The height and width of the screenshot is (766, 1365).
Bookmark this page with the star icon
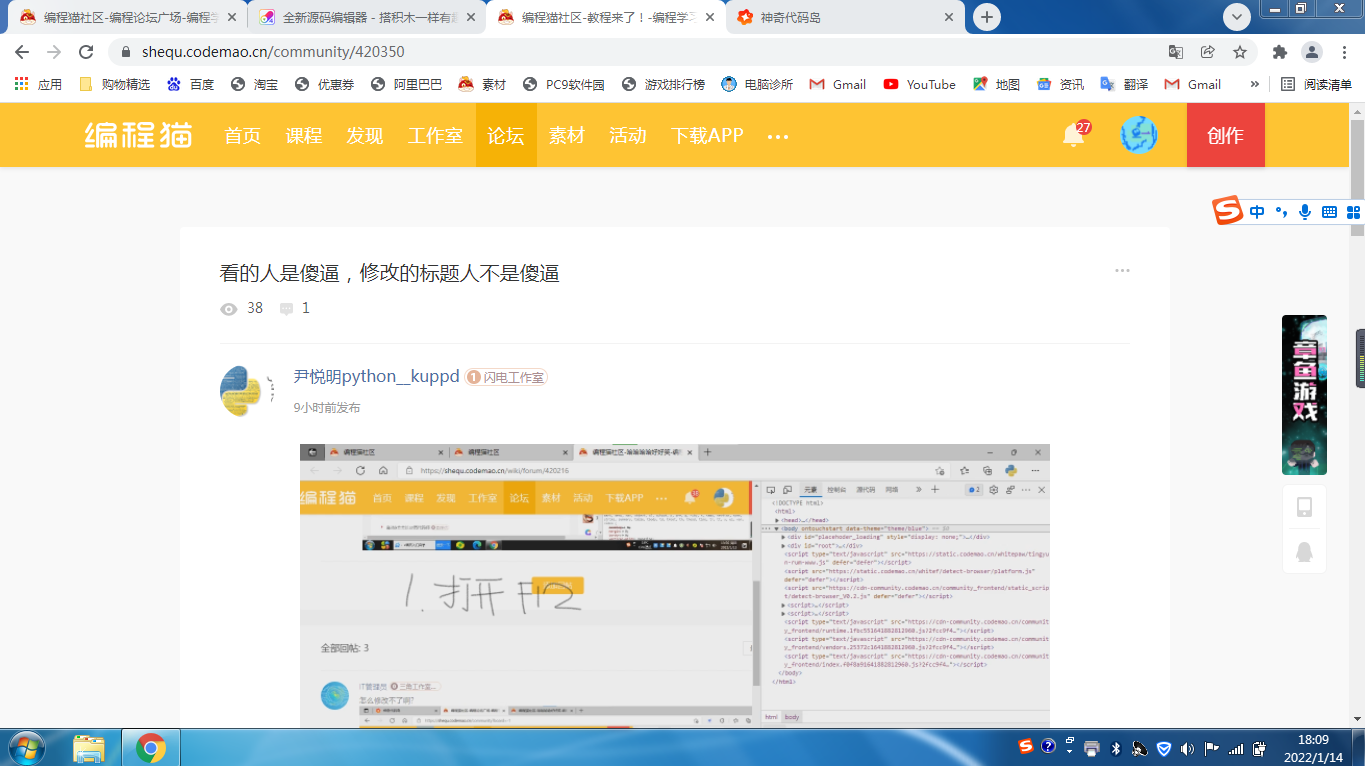(x=1240, y=52)
